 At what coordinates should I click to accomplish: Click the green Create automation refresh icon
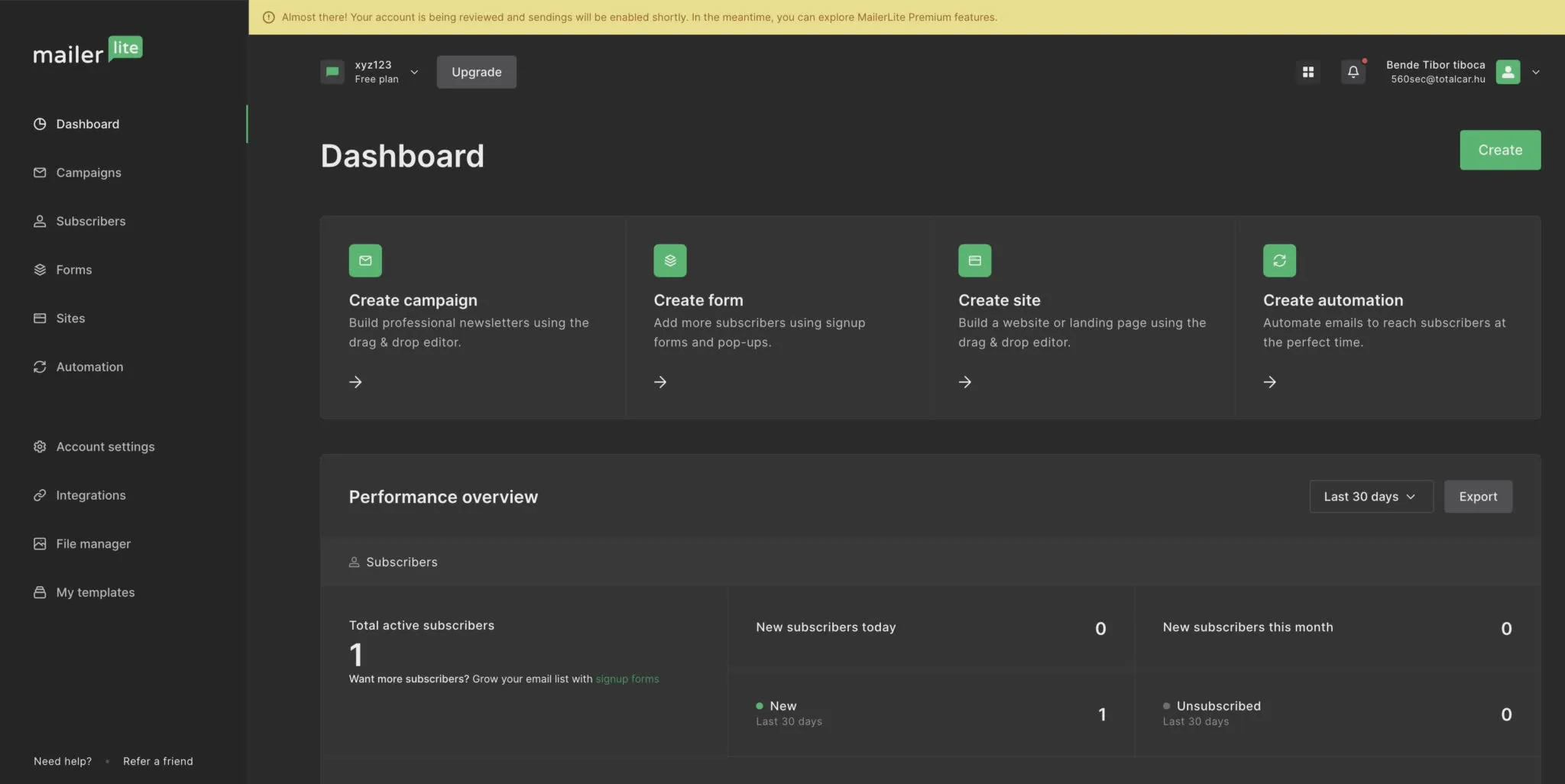pos(1279,261)
